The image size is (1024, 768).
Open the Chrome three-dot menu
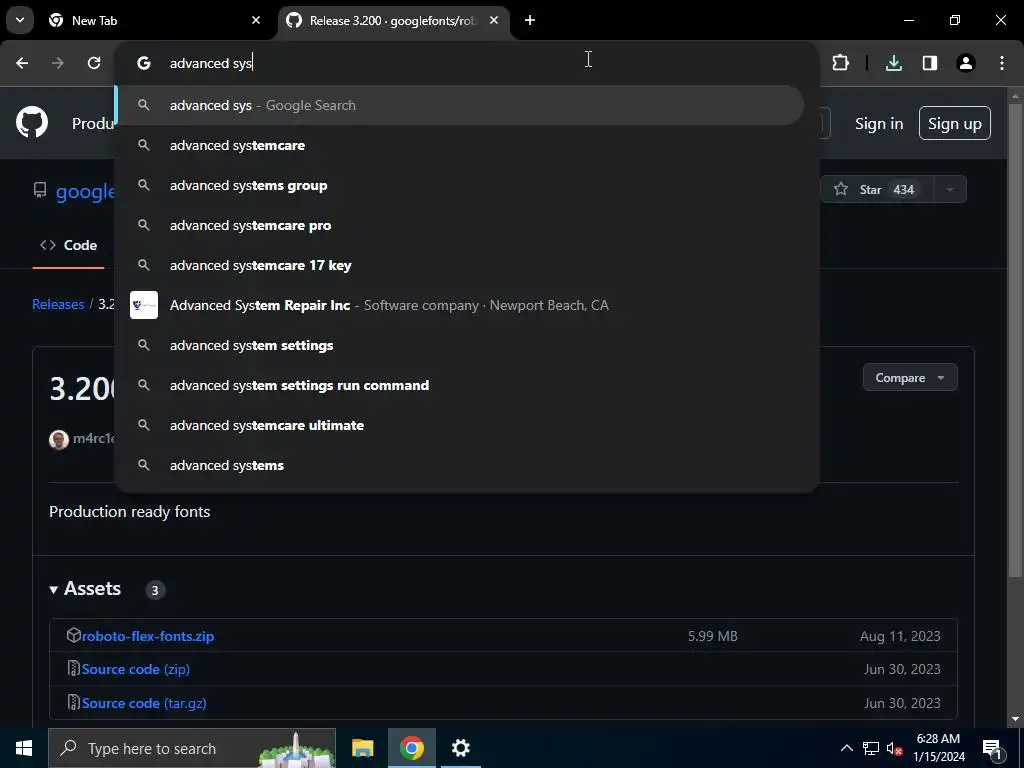[1002, 63]
